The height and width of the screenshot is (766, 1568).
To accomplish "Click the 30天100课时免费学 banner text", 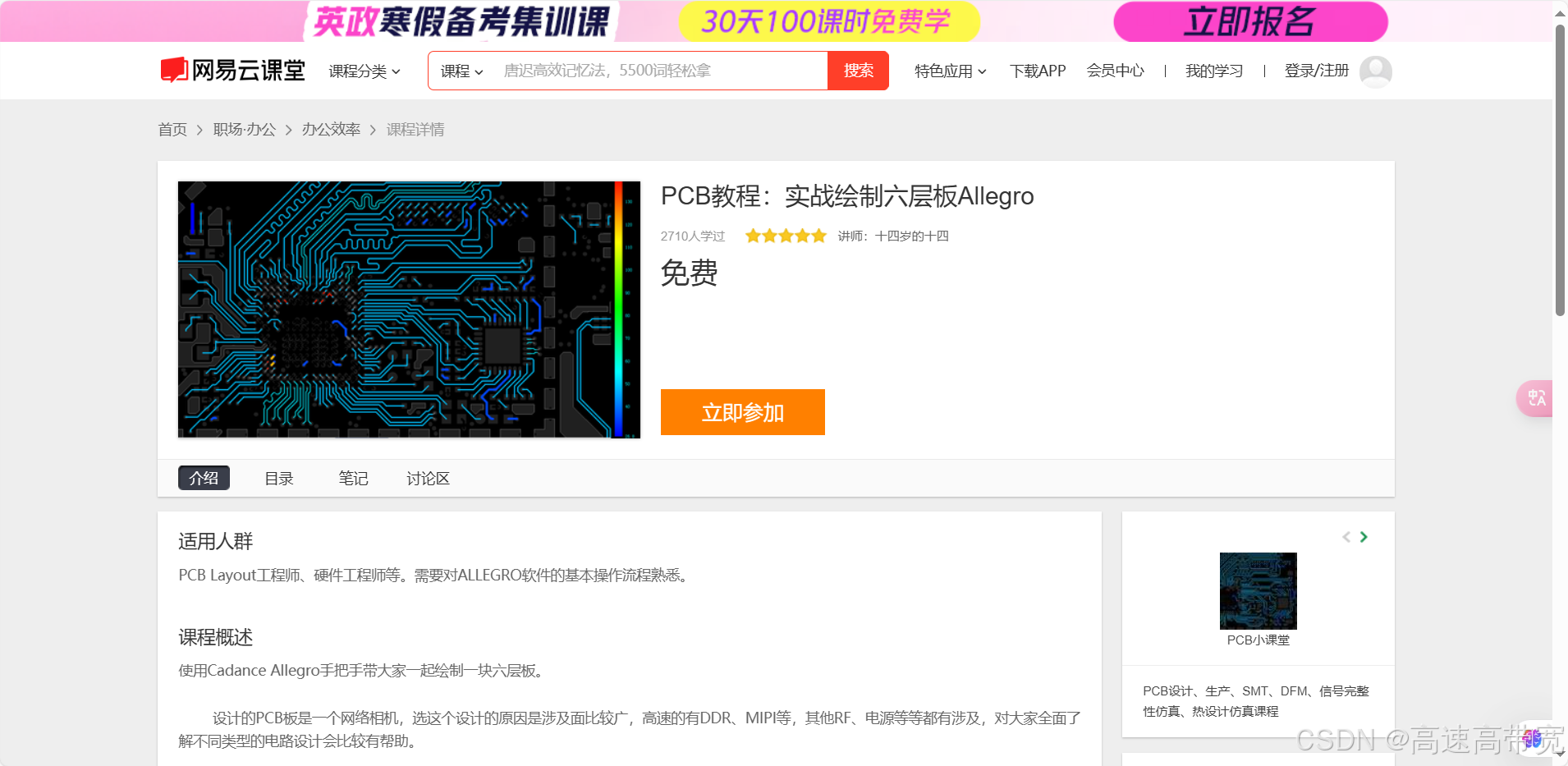I will [x=826, y=21].
